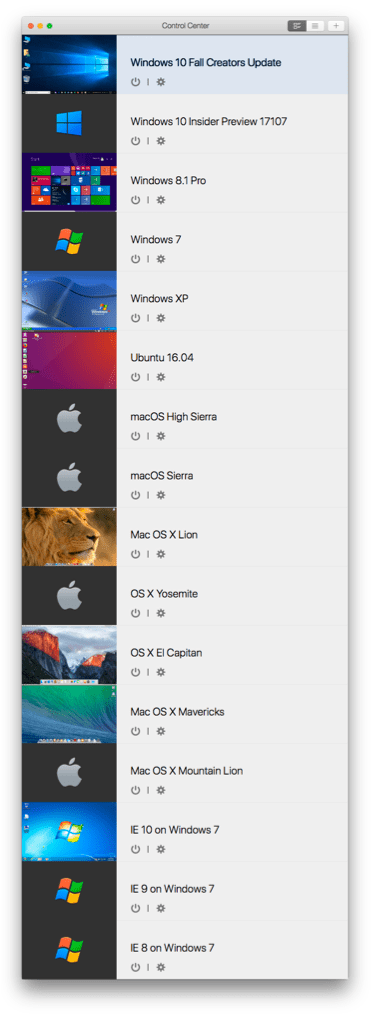Screen dimensions: 383x1031
Task: Switch to compact list view mode
Action: coord(315,26)
